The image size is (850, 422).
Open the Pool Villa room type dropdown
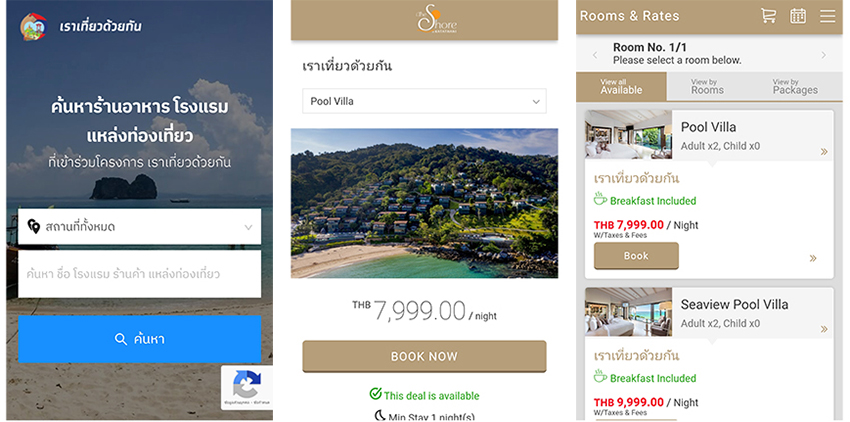[424, 101]
